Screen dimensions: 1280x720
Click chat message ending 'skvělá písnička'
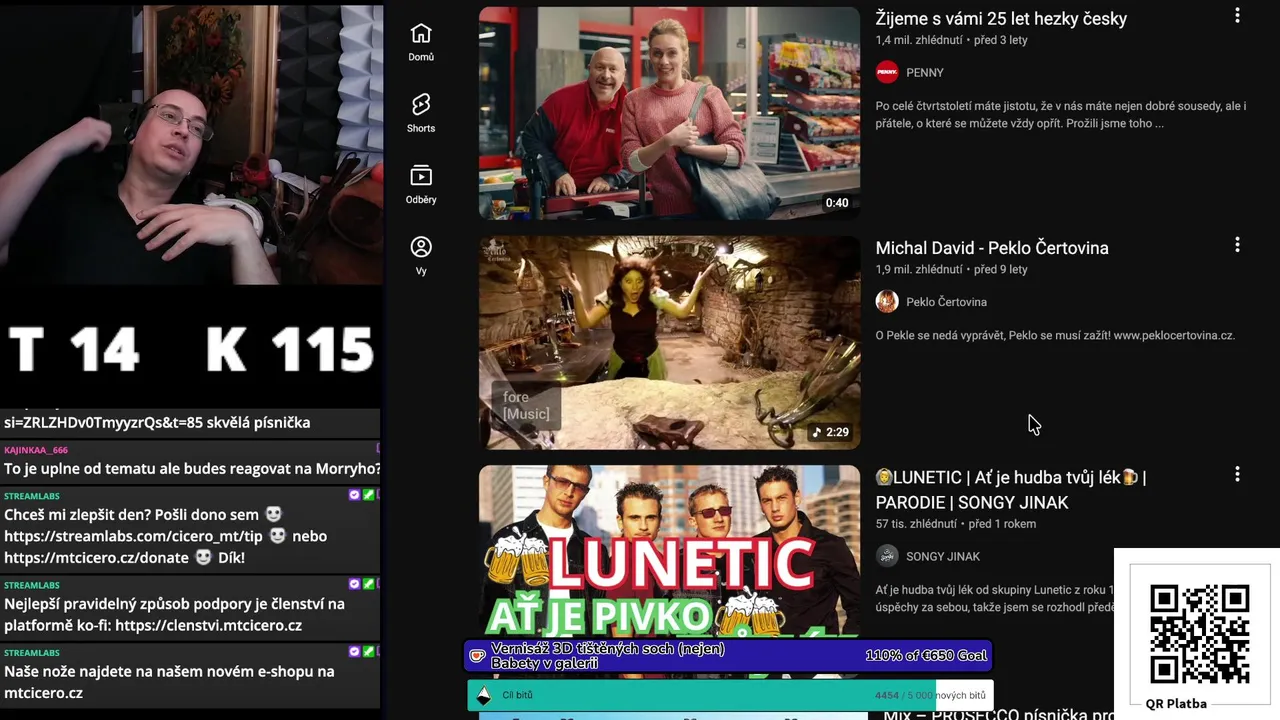click(157, 422)
